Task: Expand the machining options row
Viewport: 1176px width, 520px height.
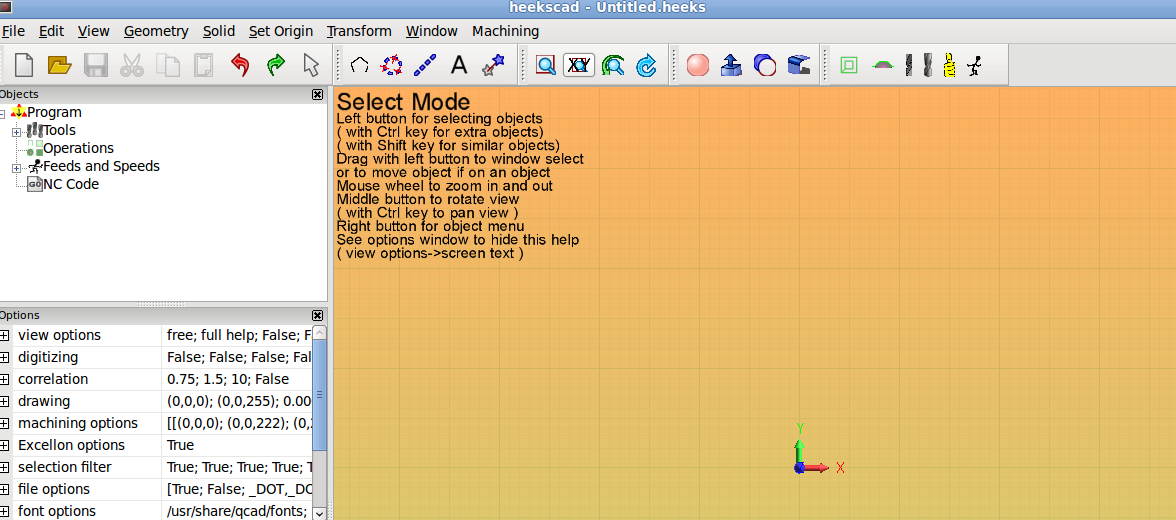Action: 5,424
